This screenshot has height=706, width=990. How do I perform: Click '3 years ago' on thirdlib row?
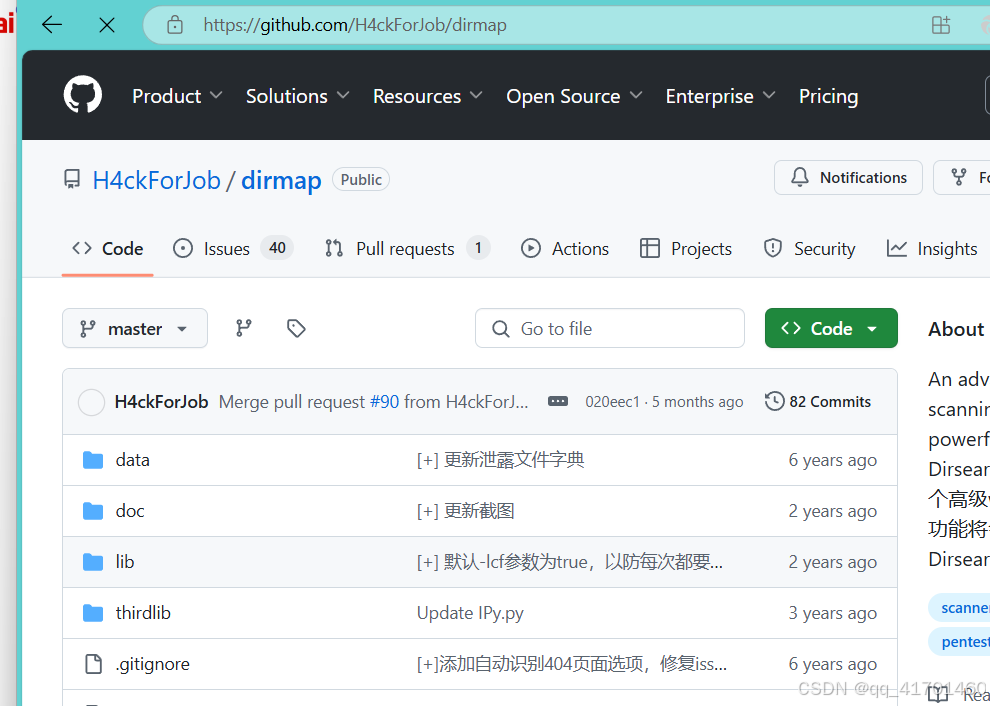click(833, 613)
